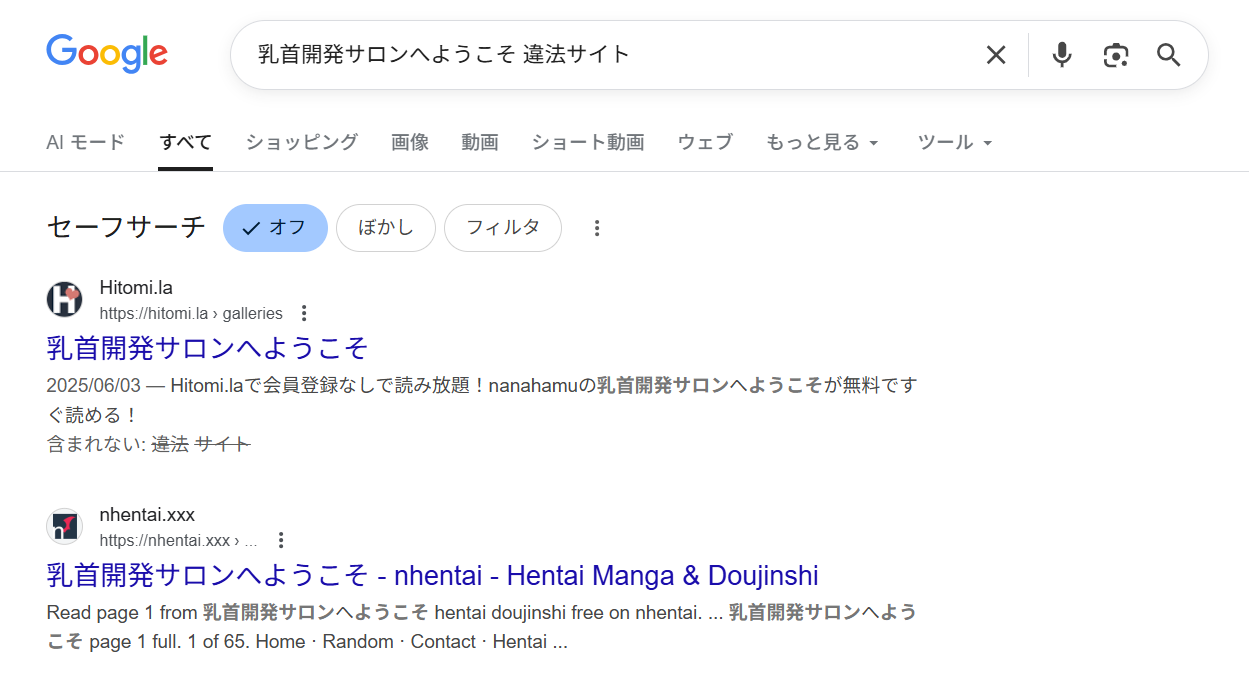Open the three-dot options next to the Hitomi.la result
This screenshot has width=1249, height=686.
point(303,313)
